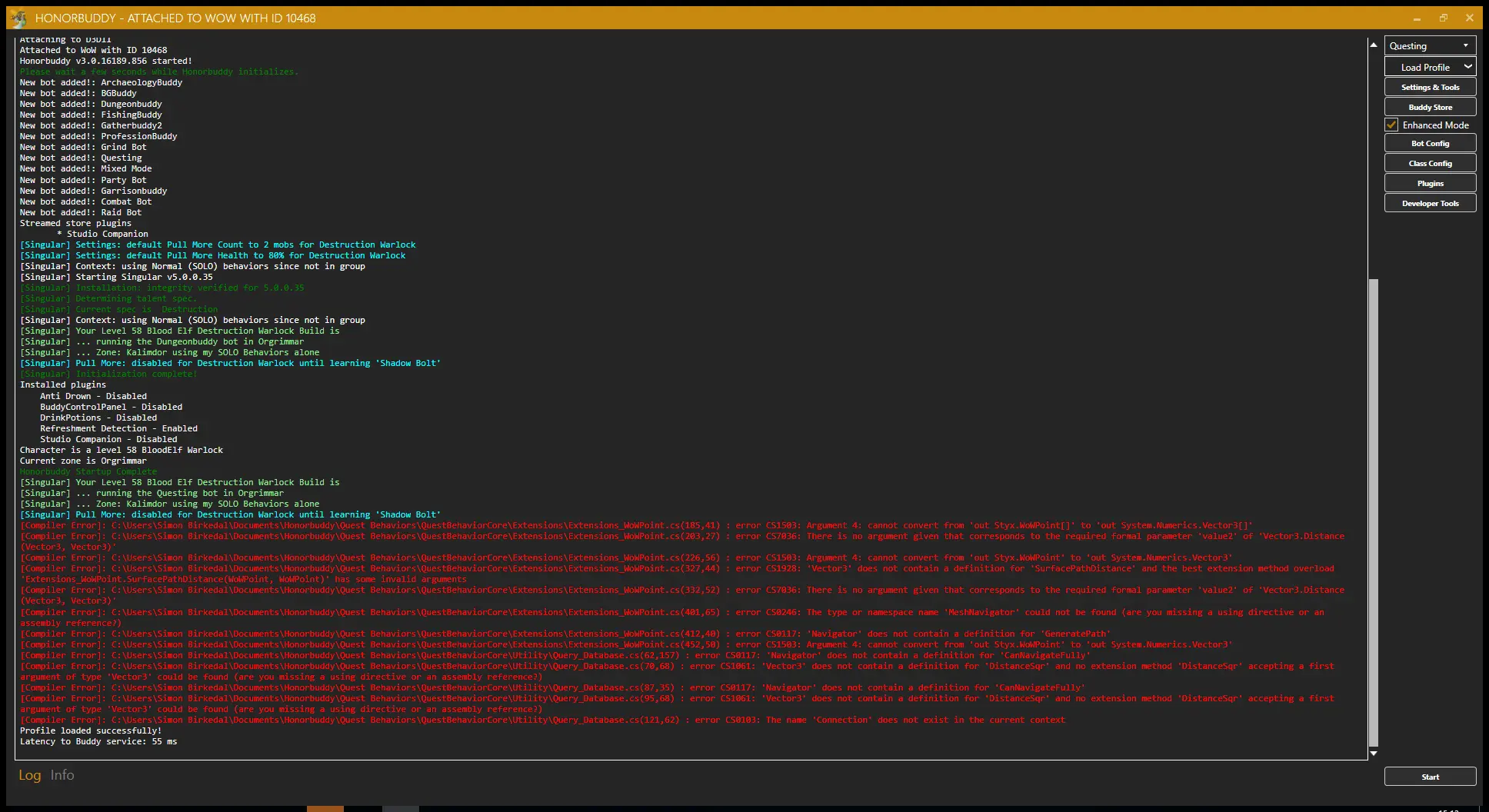1489x812 pixels.
Task: Click the '* Studio Companion' line
Action: 103,234
